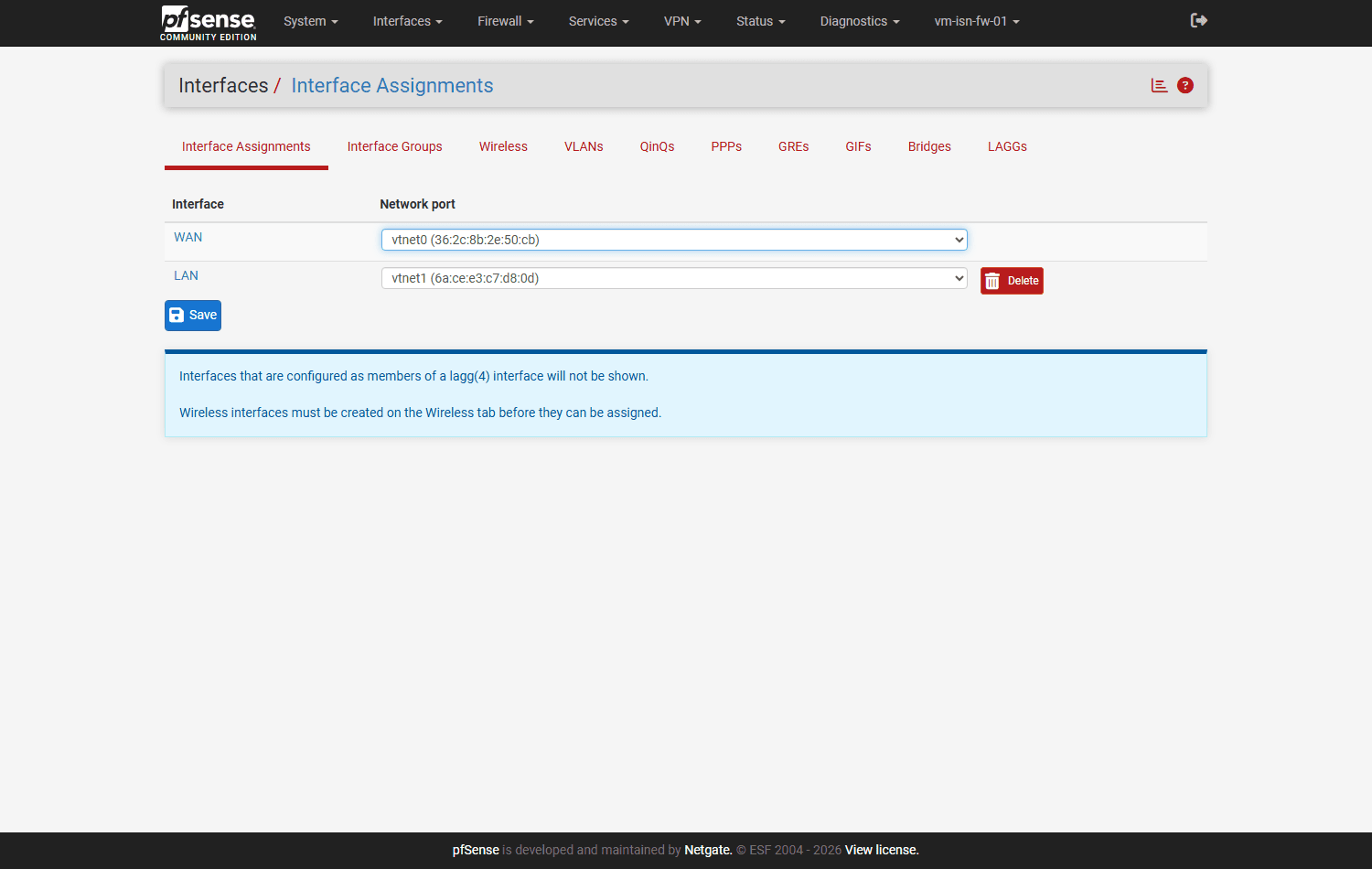Go to the VLANs tab
1372x869 pixels.
pyautogui.click(x=584, y=146)
